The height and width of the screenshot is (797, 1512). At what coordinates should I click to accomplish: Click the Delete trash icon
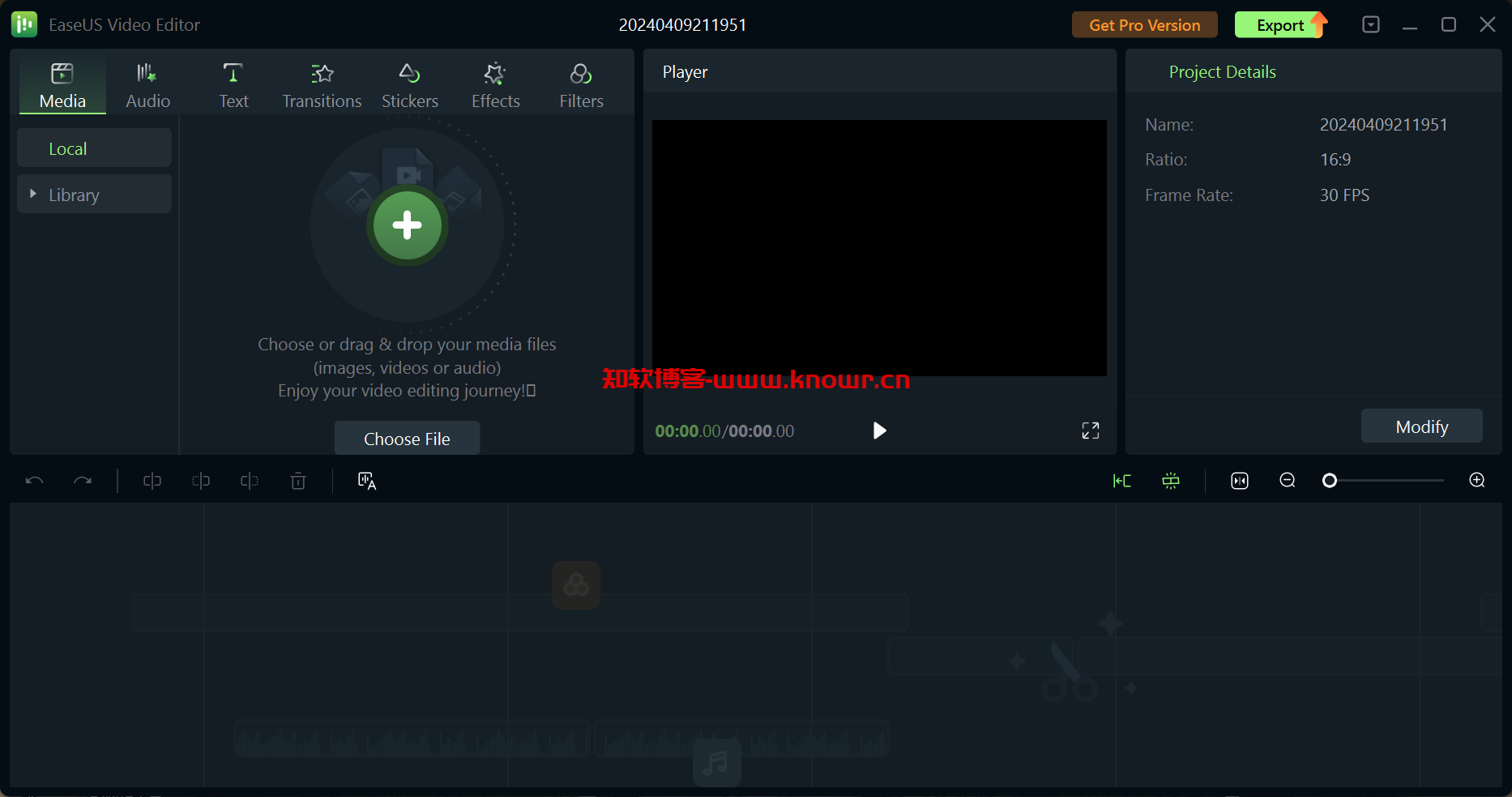click(298, 481)
